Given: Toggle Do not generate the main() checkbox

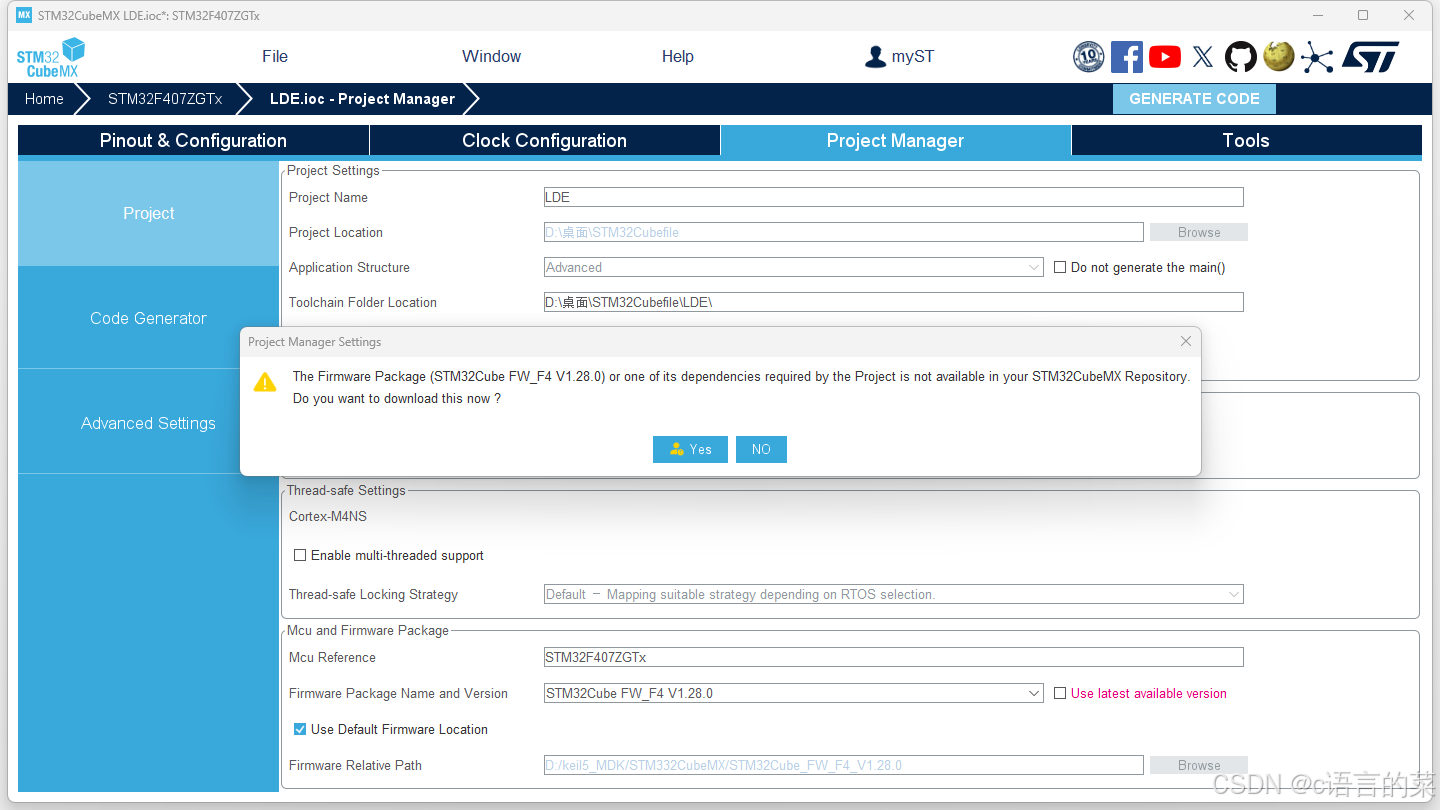Looking at the screenshot, I should click(1060, 267).
